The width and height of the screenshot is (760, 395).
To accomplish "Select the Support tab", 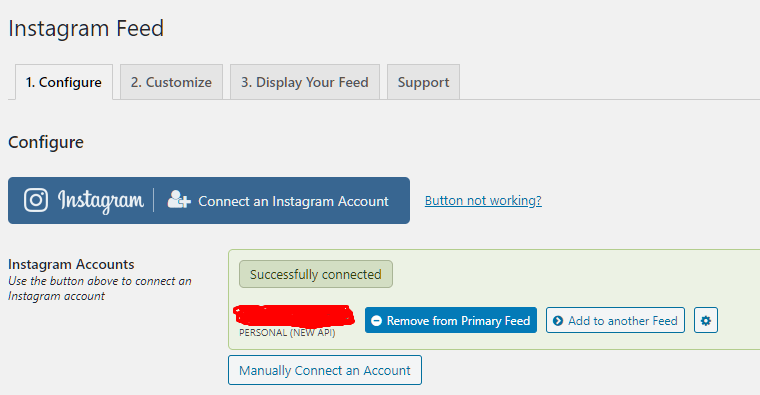I will 423,82.
